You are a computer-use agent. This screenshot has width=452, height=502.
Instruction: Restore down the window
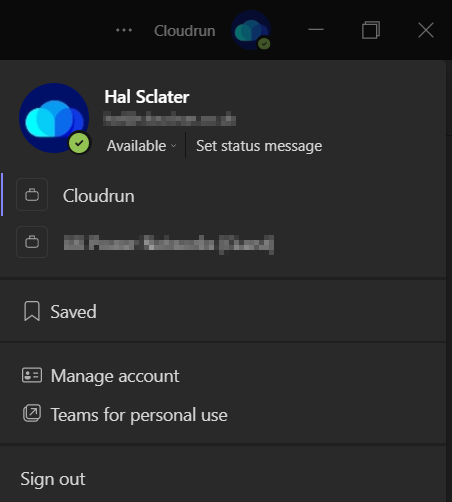point(371,30)
